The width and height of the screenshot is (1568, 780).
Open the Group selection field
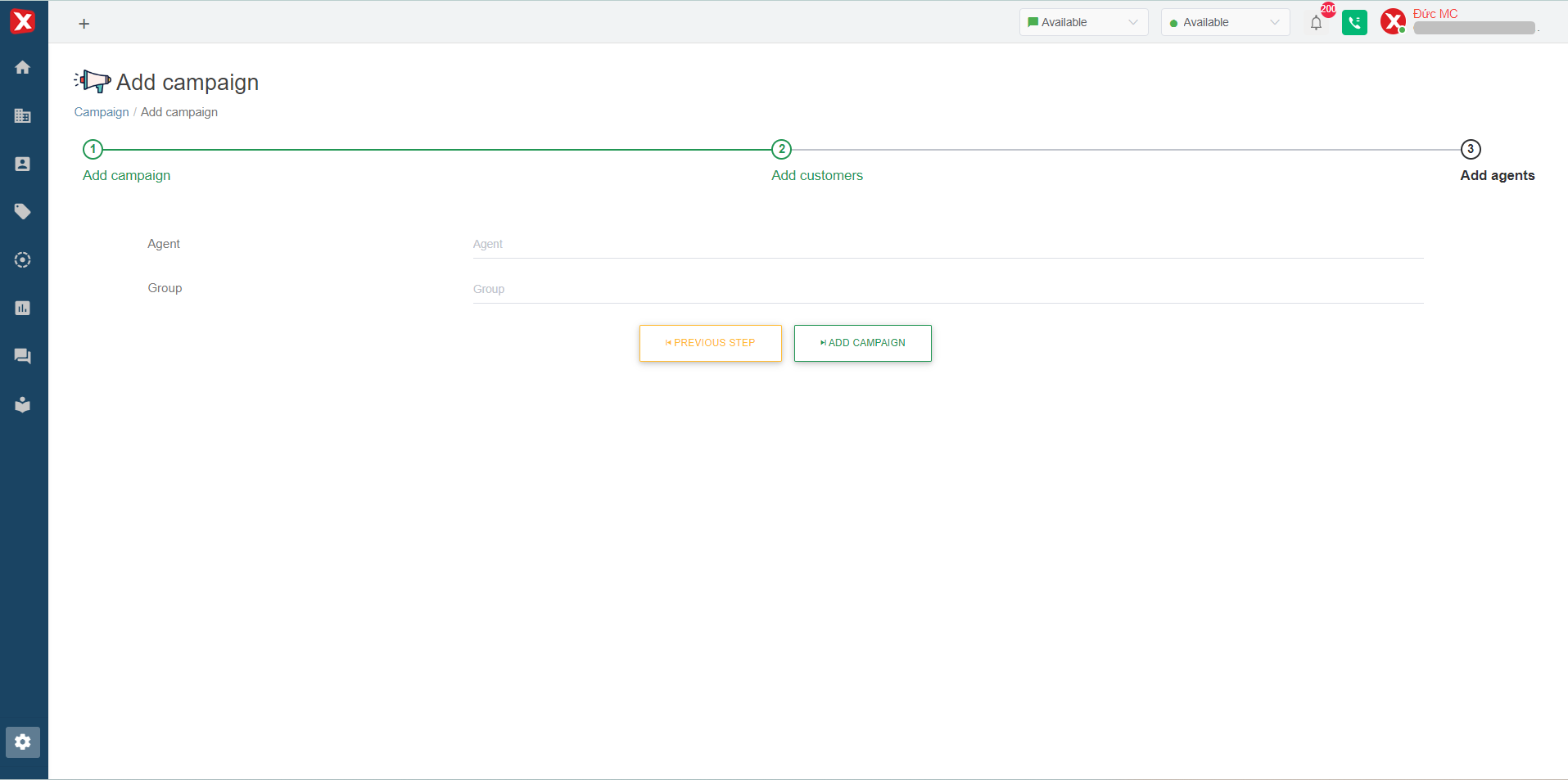pos(947,289)
